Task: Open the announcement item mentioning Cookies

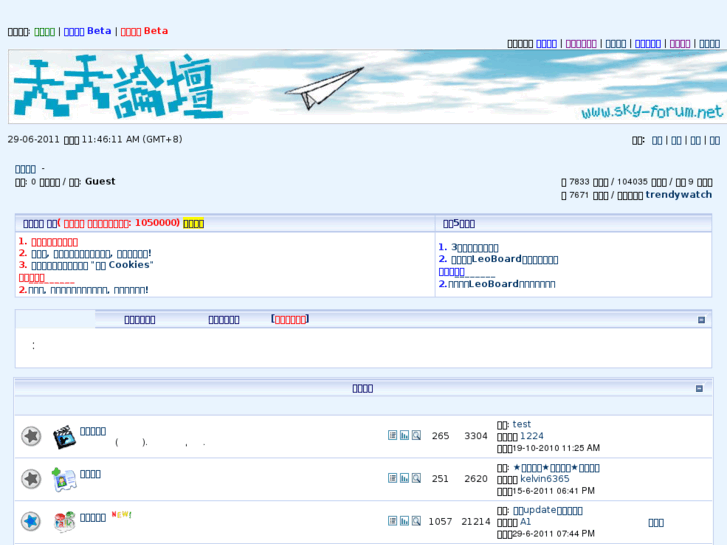Action: tap(92, 265)
